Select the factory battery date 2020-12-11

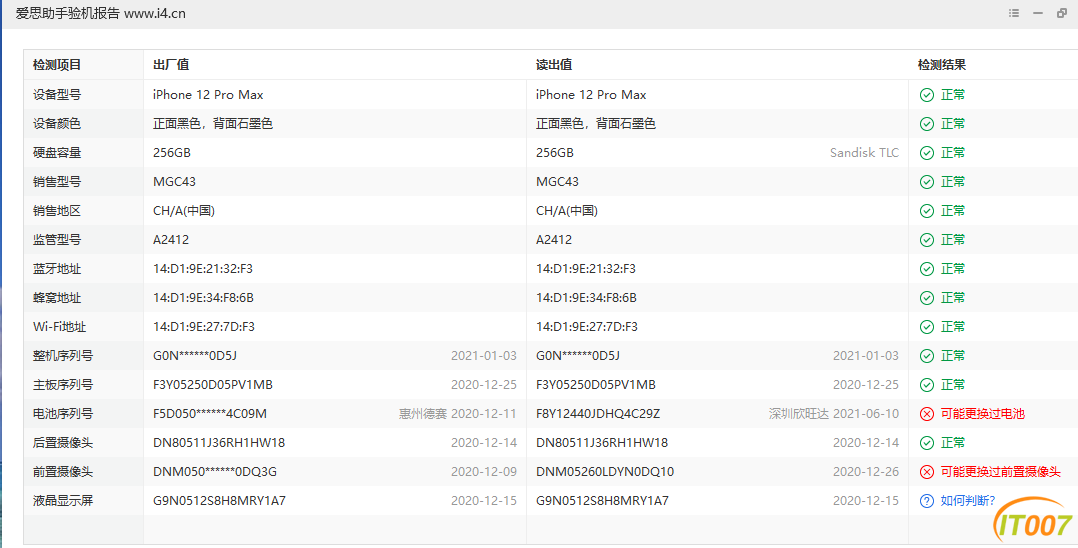tap(484, 414)
